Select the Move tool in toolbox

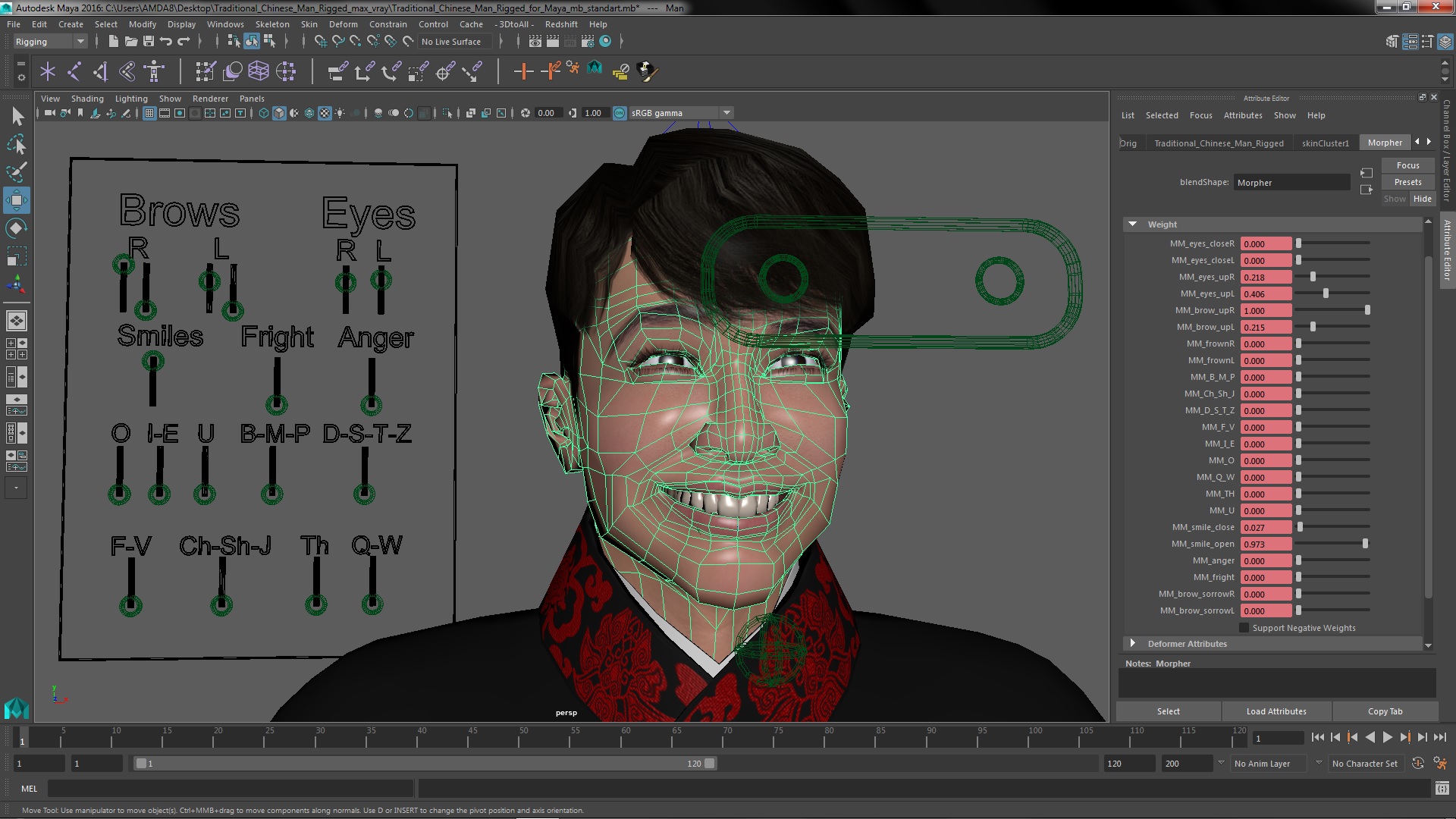(x=17, y=200)
